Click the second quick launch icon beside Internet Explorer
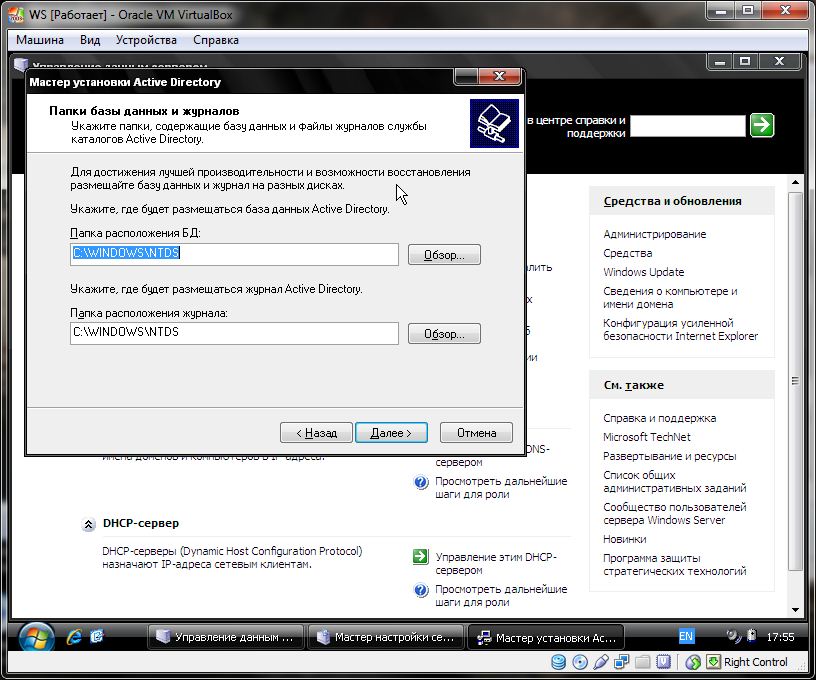Viewport: 816px width, 680px height. pos(97,637)
